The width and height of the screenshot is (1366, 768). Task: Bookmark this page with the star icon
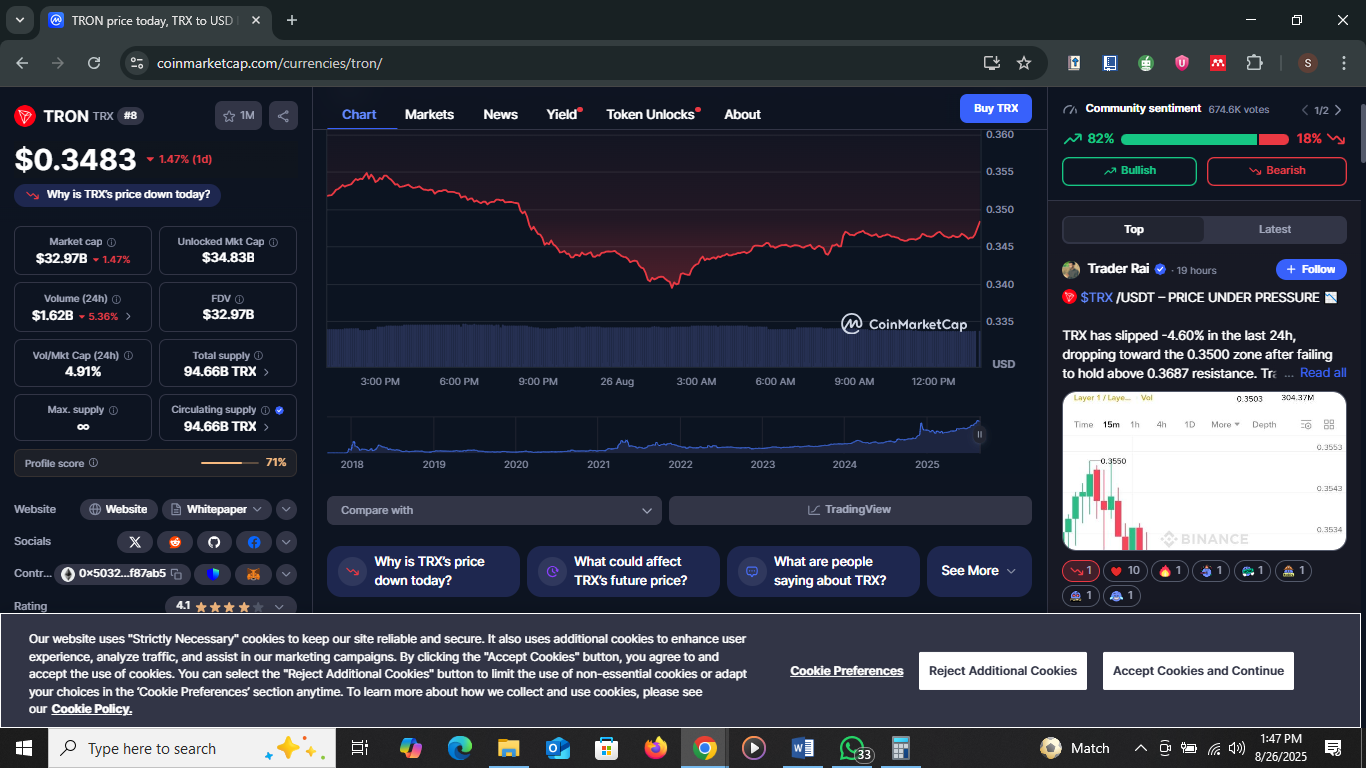tap(1024, 63)
